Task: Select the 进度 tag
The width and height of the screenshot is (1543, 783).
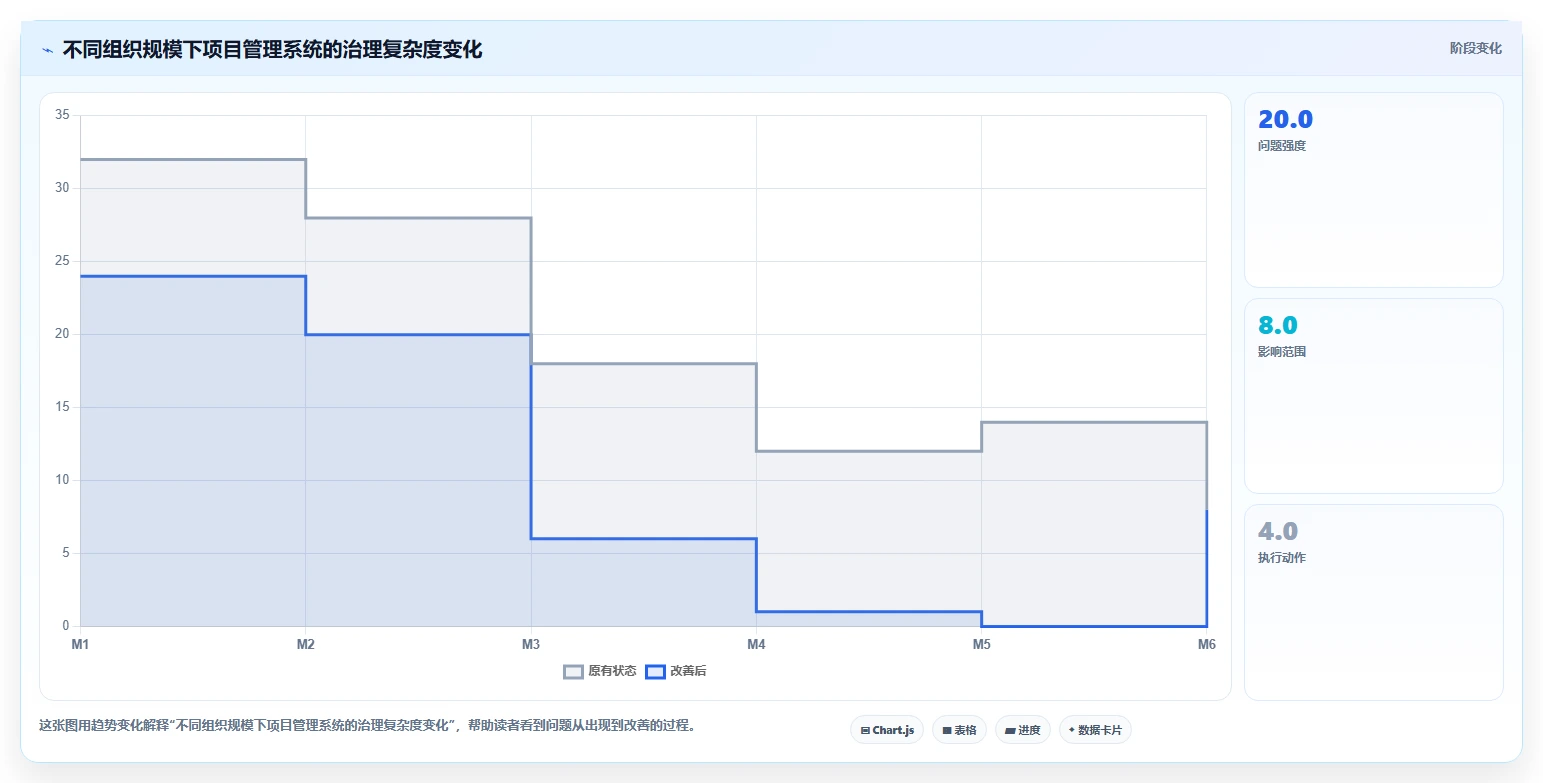Action: pos(1023,730)
